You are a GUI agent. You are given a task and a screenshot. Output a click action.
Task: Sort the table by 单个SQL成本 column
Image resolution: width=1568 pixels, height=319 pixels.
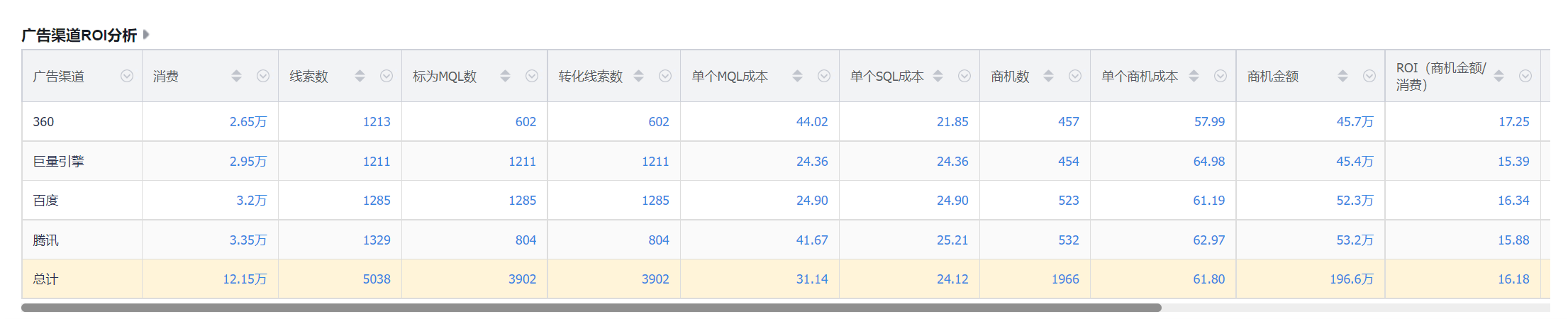tap(938, 76)
